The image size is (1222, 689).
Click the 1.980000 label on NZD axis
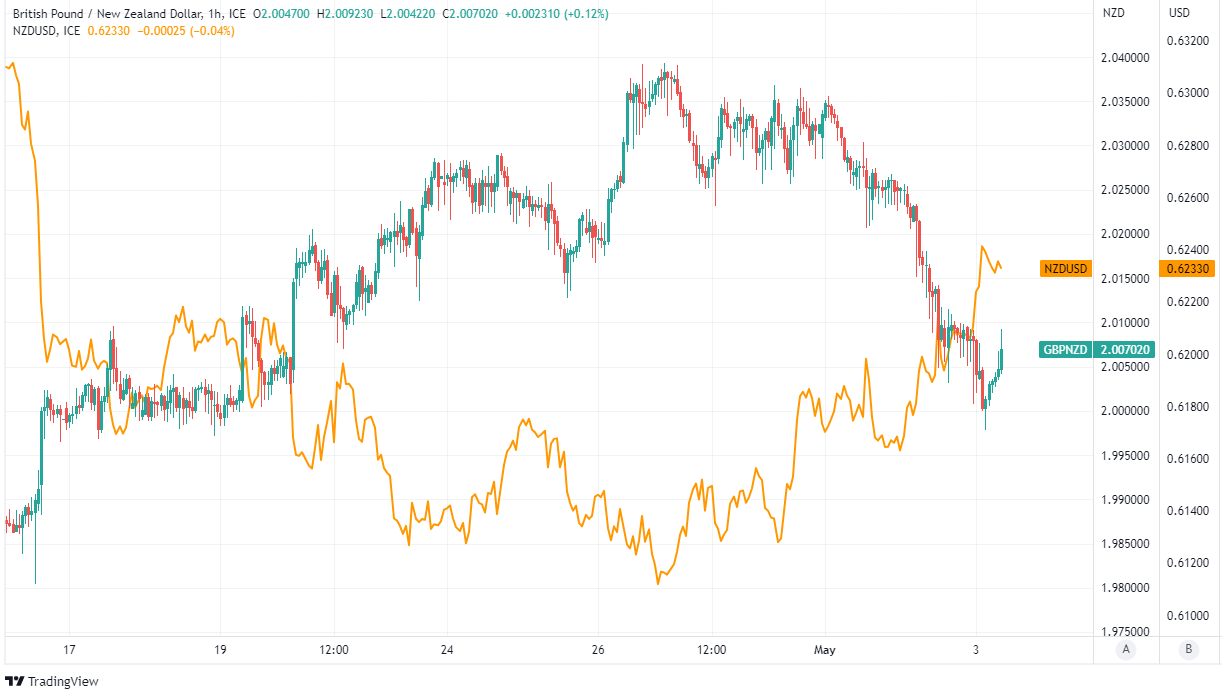(x=1126, y=588)
